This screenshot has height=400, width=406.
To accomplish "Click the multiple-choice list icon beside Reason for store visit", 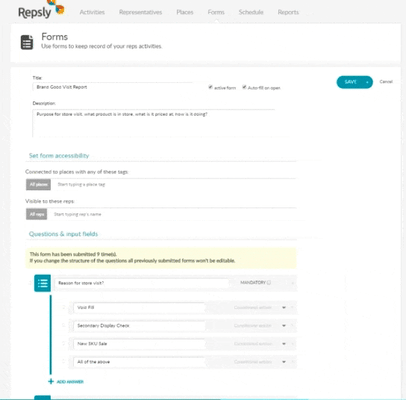I will pyautogui.click(x=42, y=283).
